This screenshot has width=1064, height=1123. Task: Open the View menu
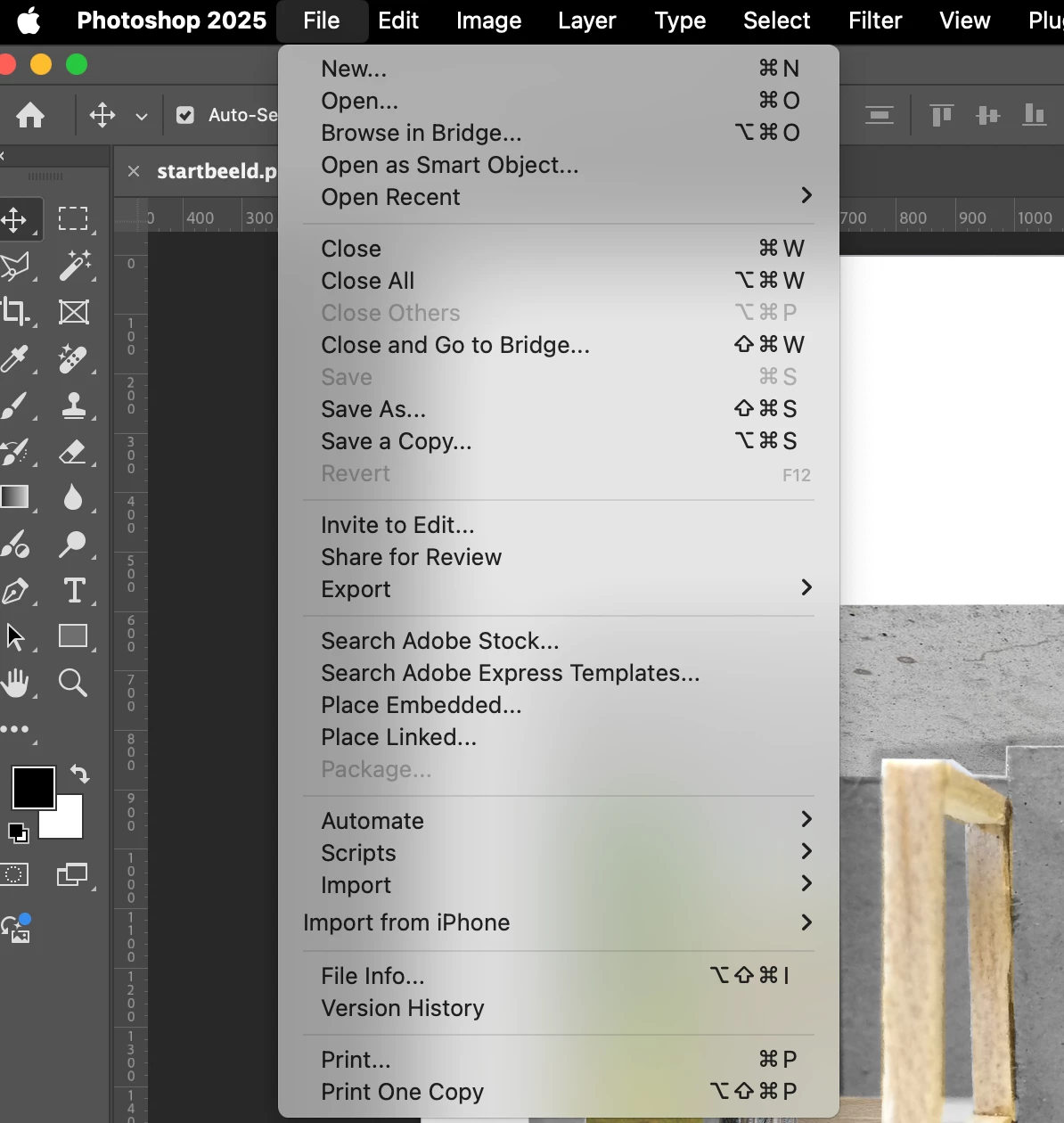(x=965, y=20)
